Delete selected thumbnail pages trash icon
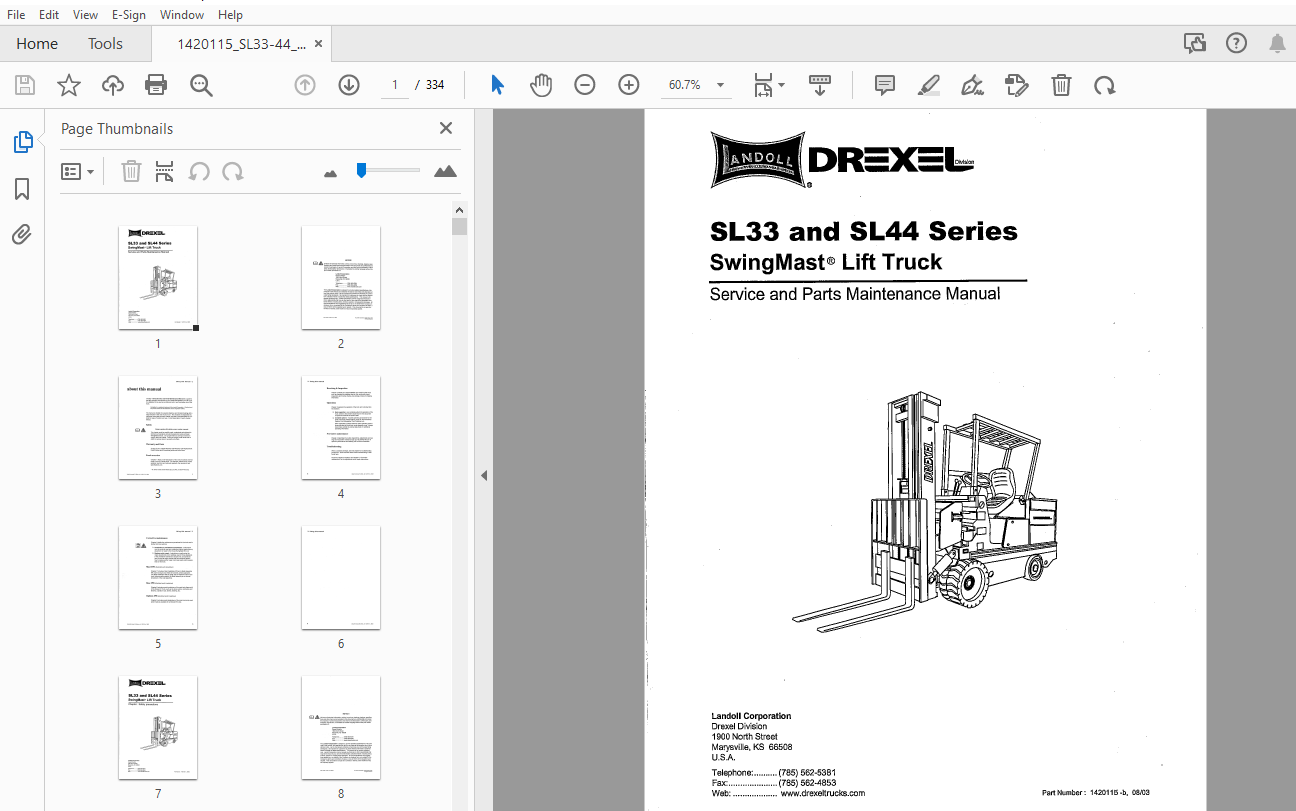 [x=131, y=171]
